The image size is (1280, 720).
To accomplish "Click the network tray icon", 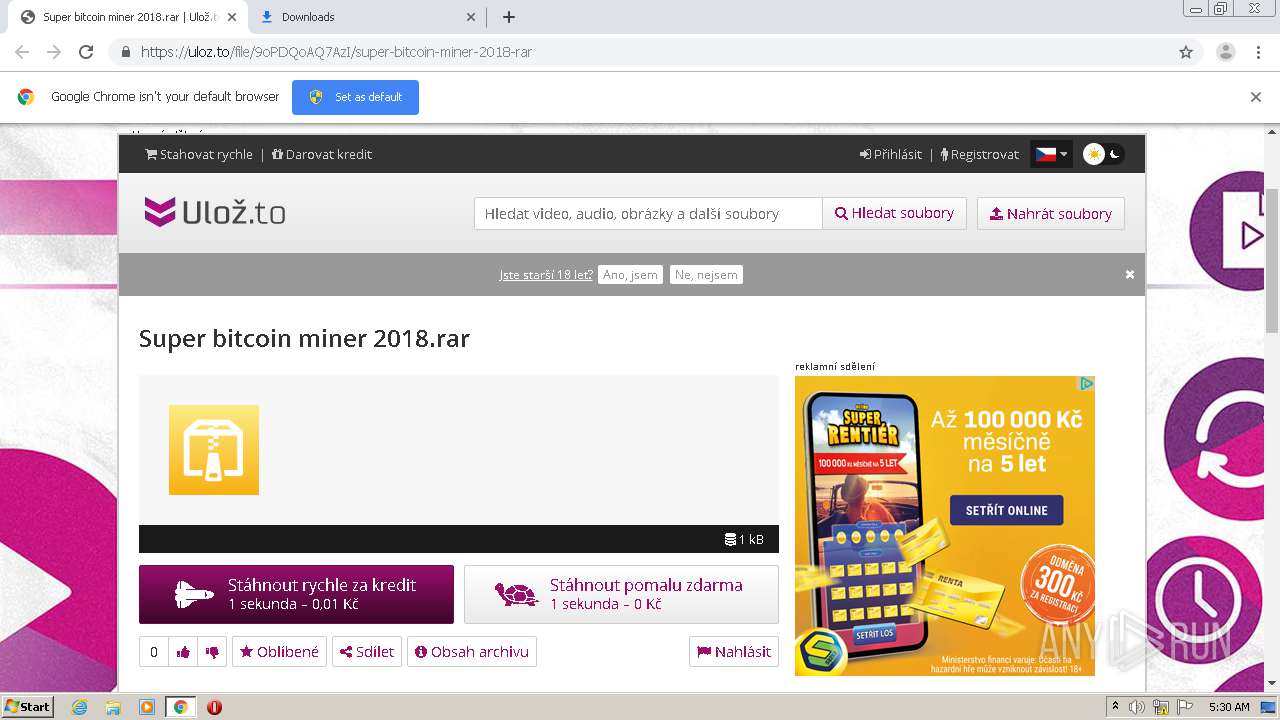I will 1161,707.
